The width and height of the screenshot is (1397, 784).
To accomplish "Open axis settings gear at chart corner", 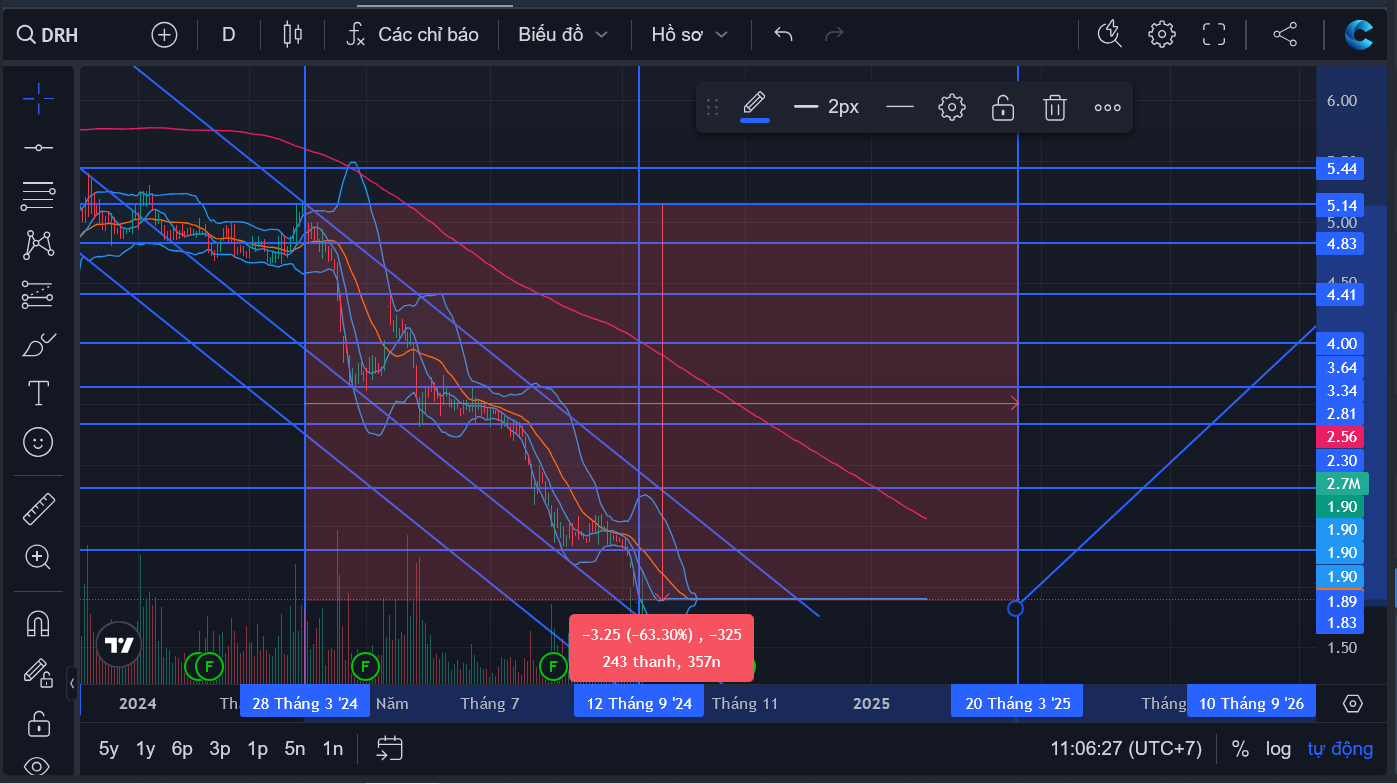I will click(x=1353, y=703).
